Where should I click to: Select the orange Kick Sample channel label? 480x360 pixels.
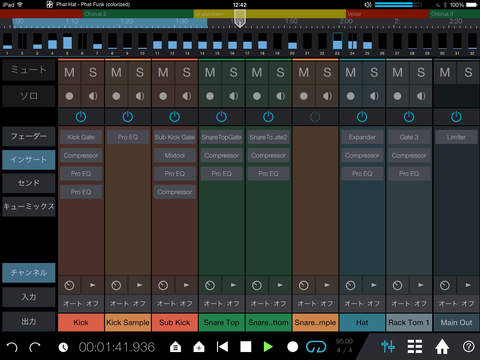(128, 322)
